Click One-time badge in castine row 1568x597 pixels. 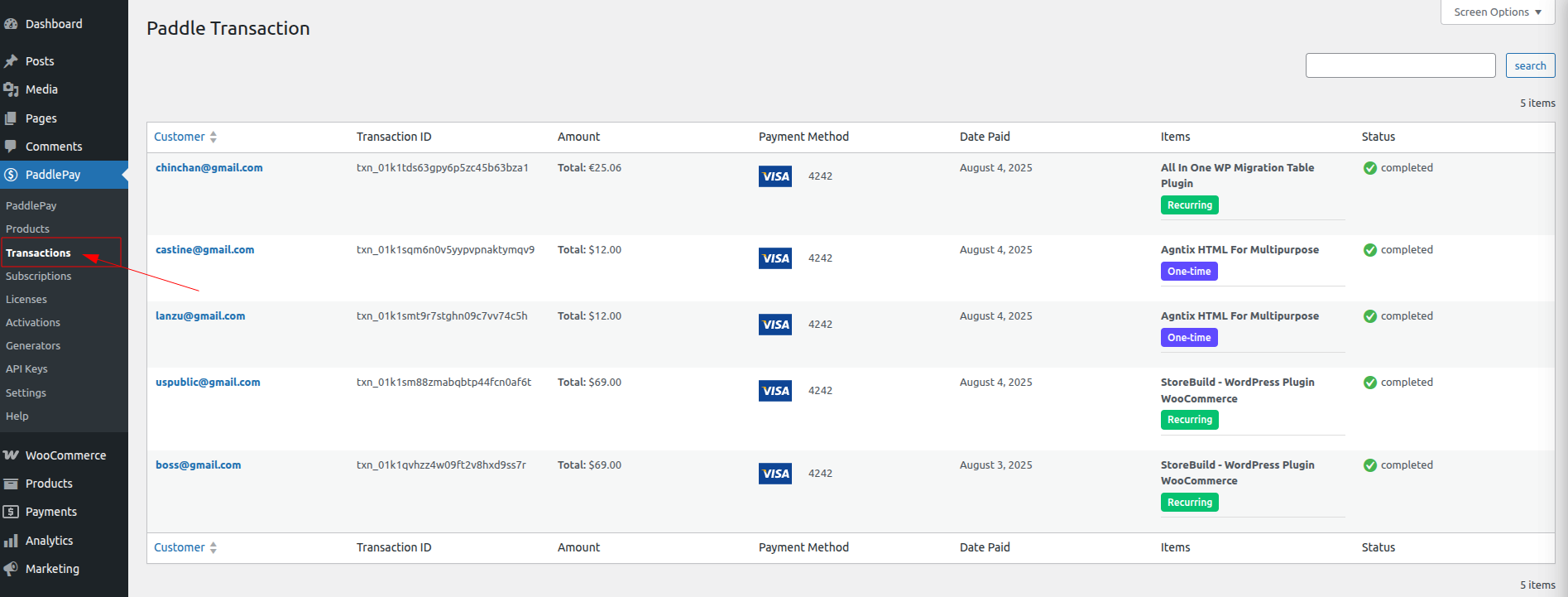pos(1189,272)
